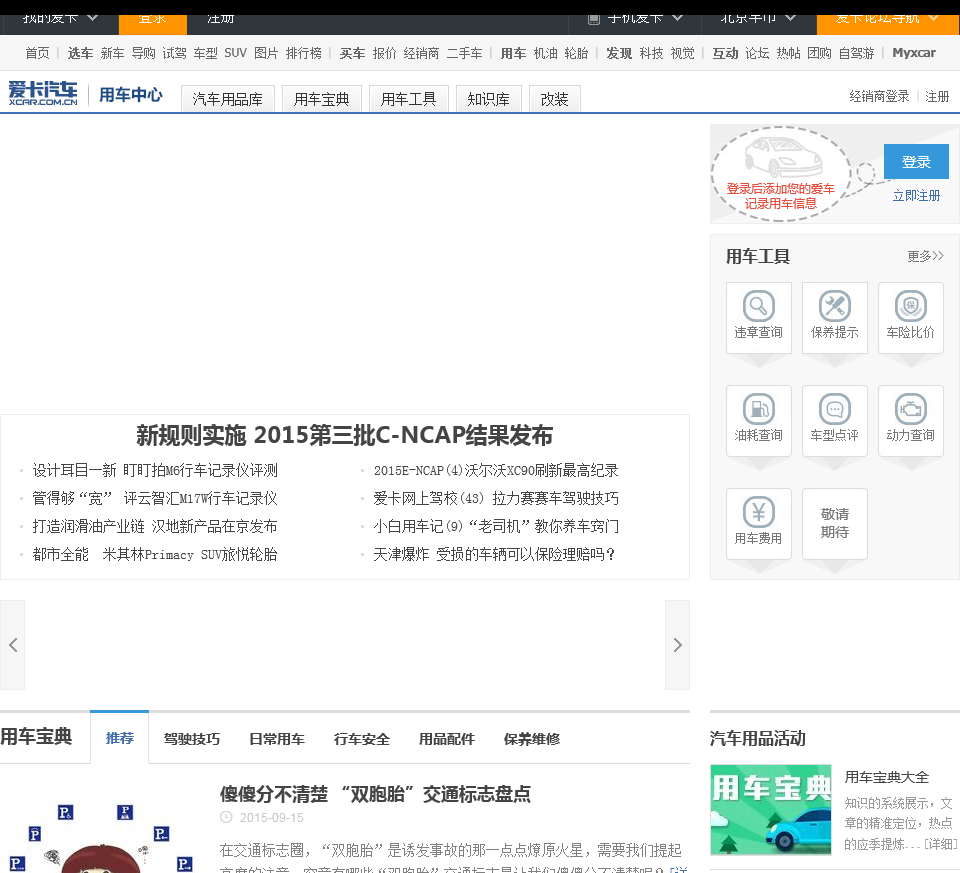Image resolution: width=960 pixels, height=873 pixels.
Task: Open the 车险比价 insurance comparison tool
Action: pyautogui.click(x=910, y=316)
